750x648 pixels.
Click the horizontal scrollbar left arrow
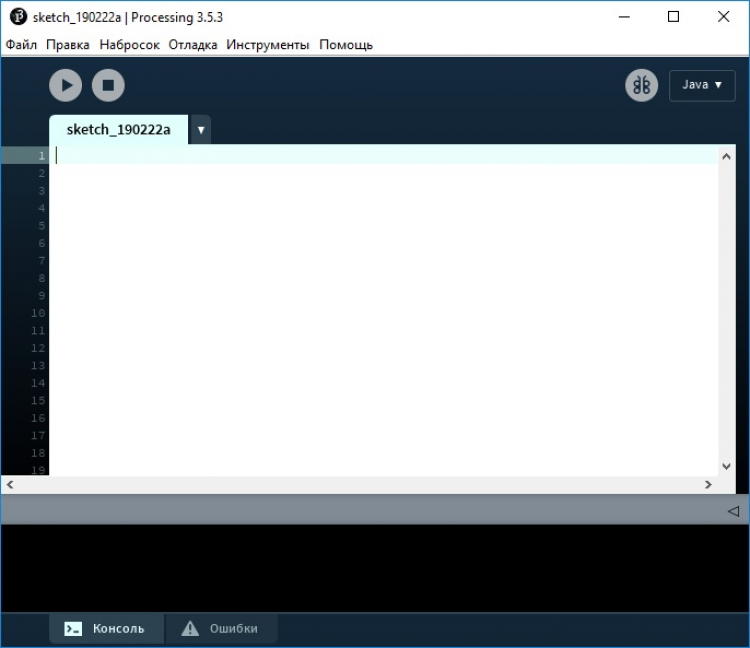tap(10, 484)
